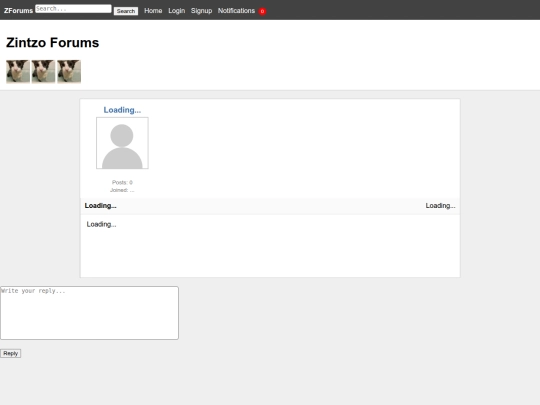Viewport: 540px width, 405px height.
Task: Open the Login nav link
Action: click(x=176, y=11)
